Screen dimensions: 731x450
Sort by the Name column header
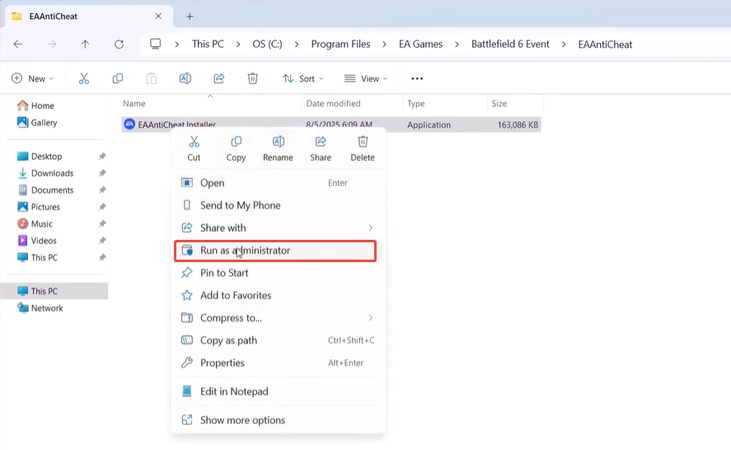[x=134, y=104]
